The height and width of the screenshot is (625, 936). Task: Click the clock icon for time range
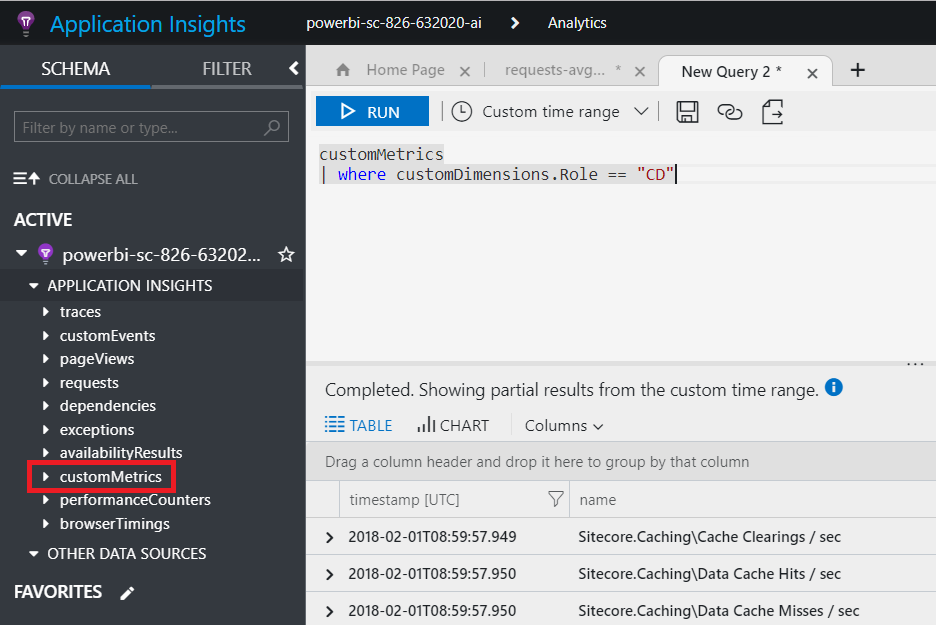(x=461, y=112)
